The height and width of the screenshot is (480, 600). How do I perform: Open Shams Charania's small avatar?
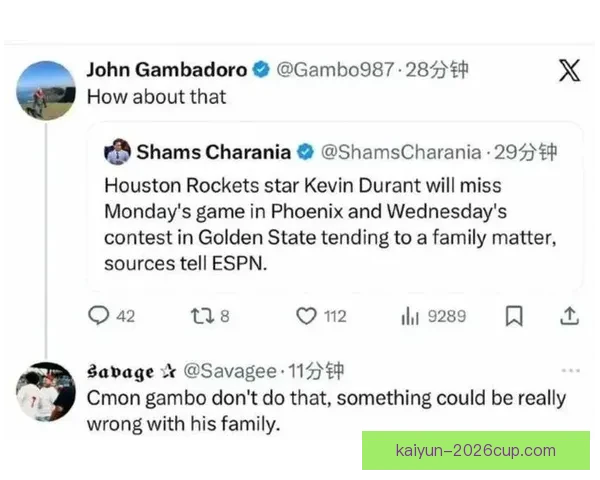(x=117, y=152)
